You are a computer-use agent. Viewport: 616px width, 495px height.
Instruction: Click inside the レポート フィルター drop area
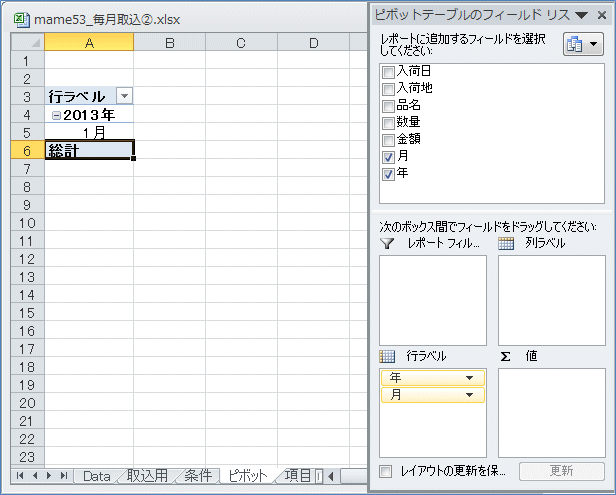[x=433, y=301]
